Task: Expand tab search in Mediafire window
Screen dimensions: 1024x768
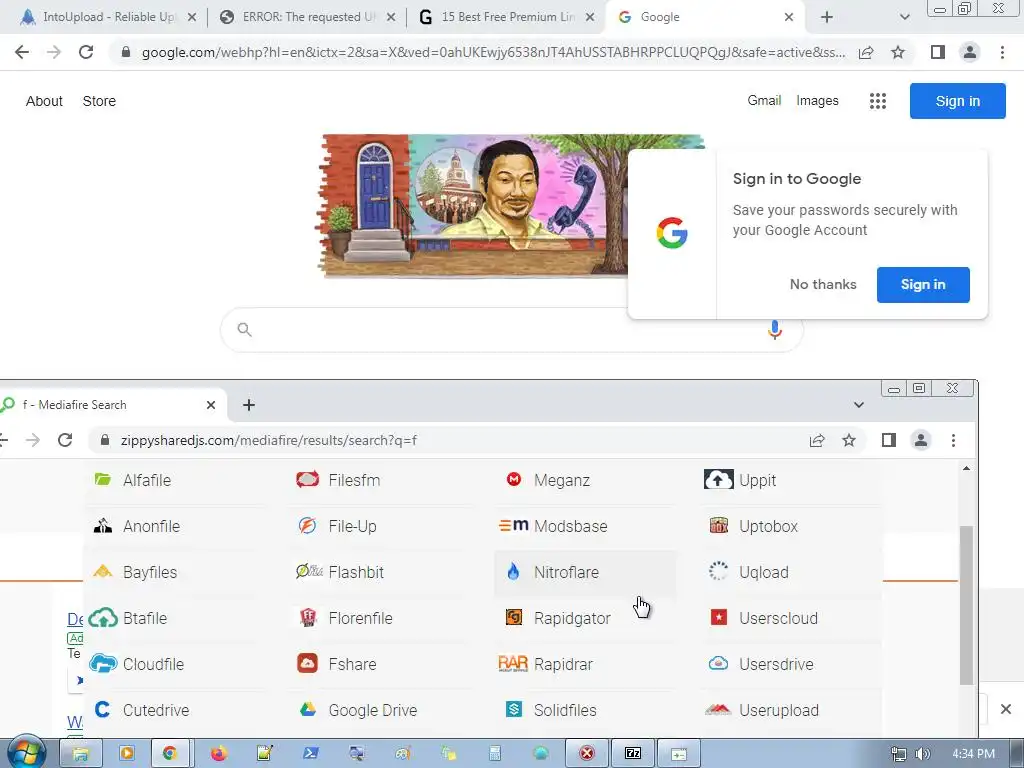Action: [859, 405]
